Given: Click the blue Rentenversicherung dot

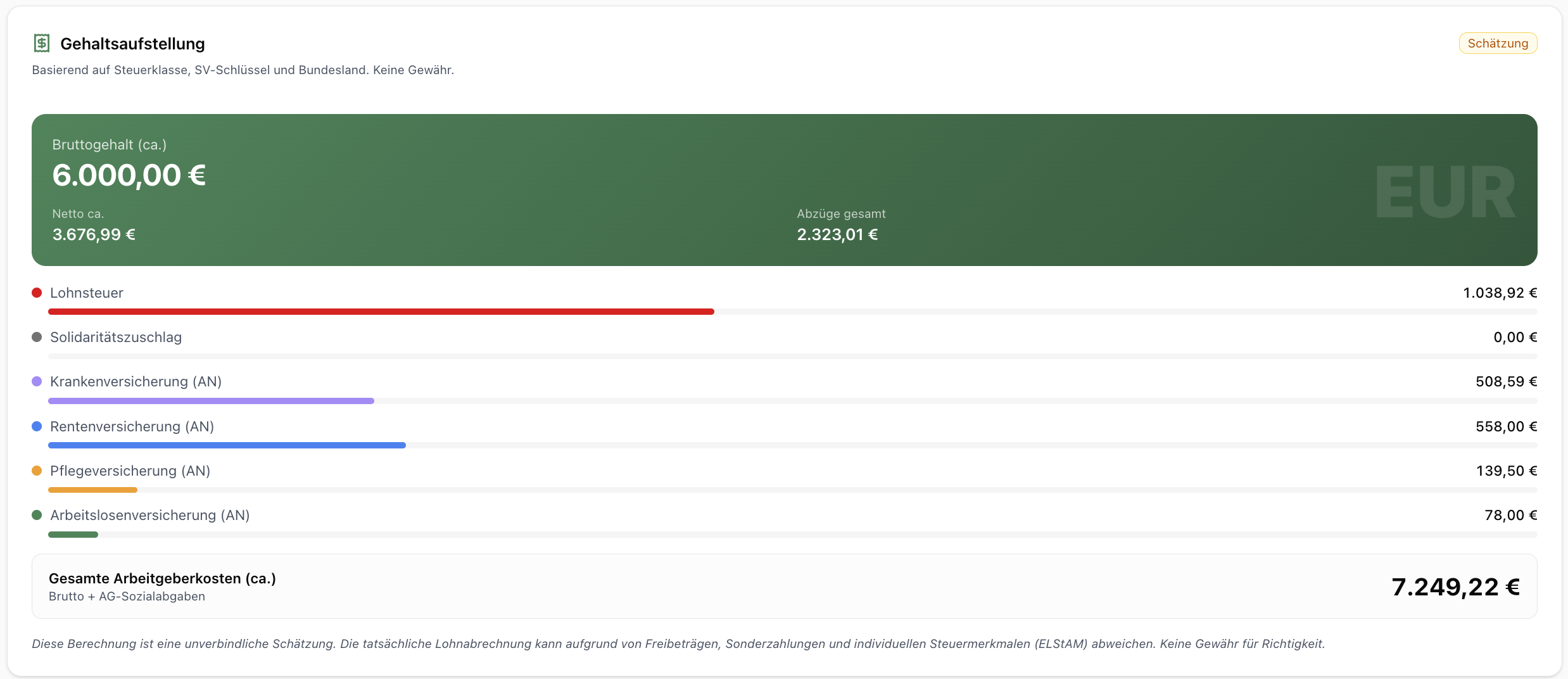Looking at the screenshot, I should pos(37,426).
